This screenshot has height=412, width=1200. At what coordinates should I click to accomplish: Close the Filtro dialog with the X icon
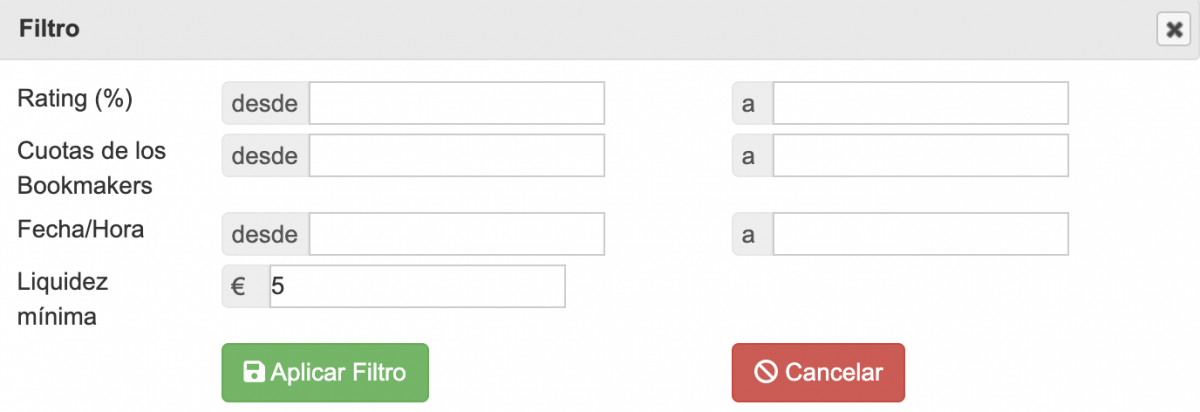1171,30
